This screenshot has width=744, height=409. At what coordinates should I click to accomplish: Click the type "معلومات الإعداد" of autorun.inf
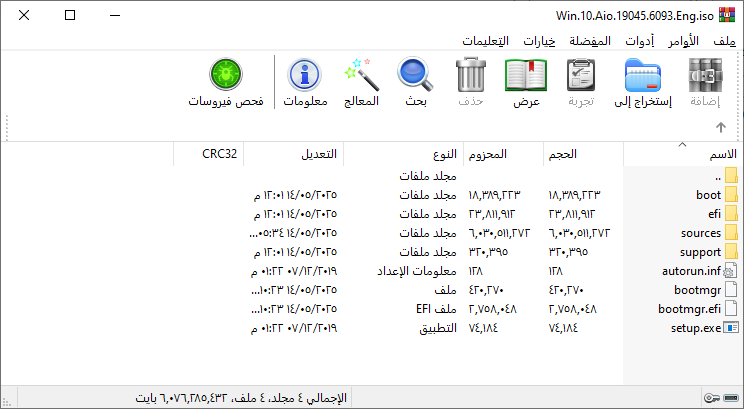[x=417, y=271]
